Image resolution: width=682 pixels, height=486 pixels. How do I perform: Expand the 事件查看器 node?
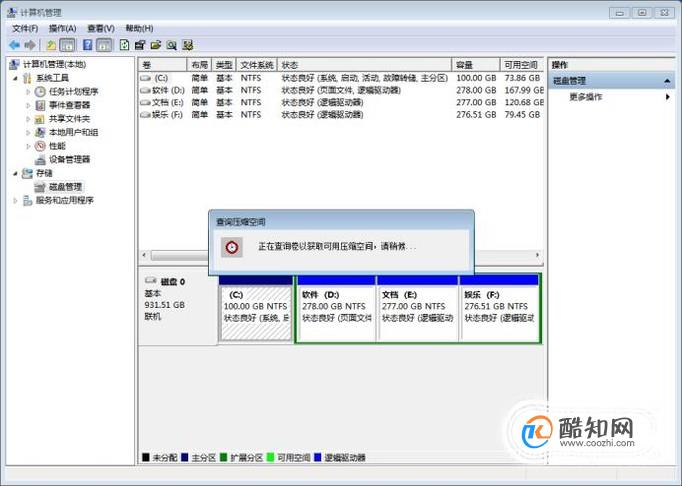tap(28, 105)
